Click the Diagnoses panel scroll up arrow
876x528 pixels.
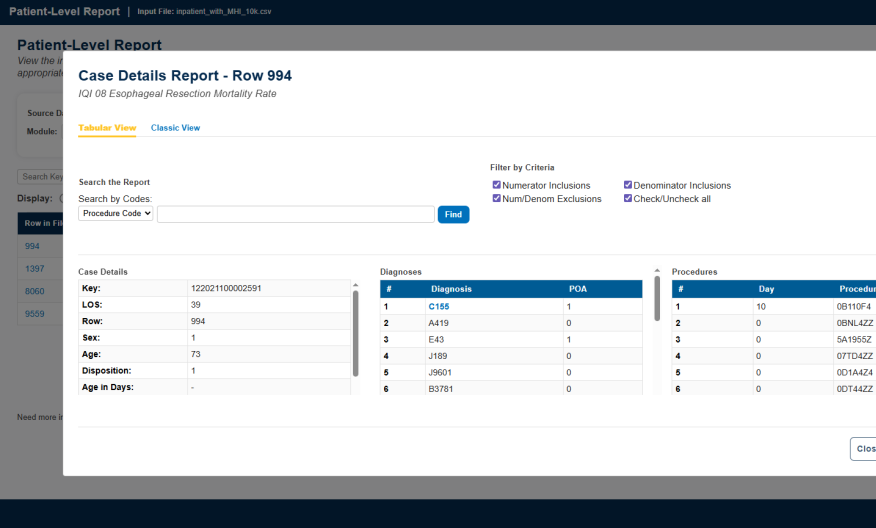point(657,271)
